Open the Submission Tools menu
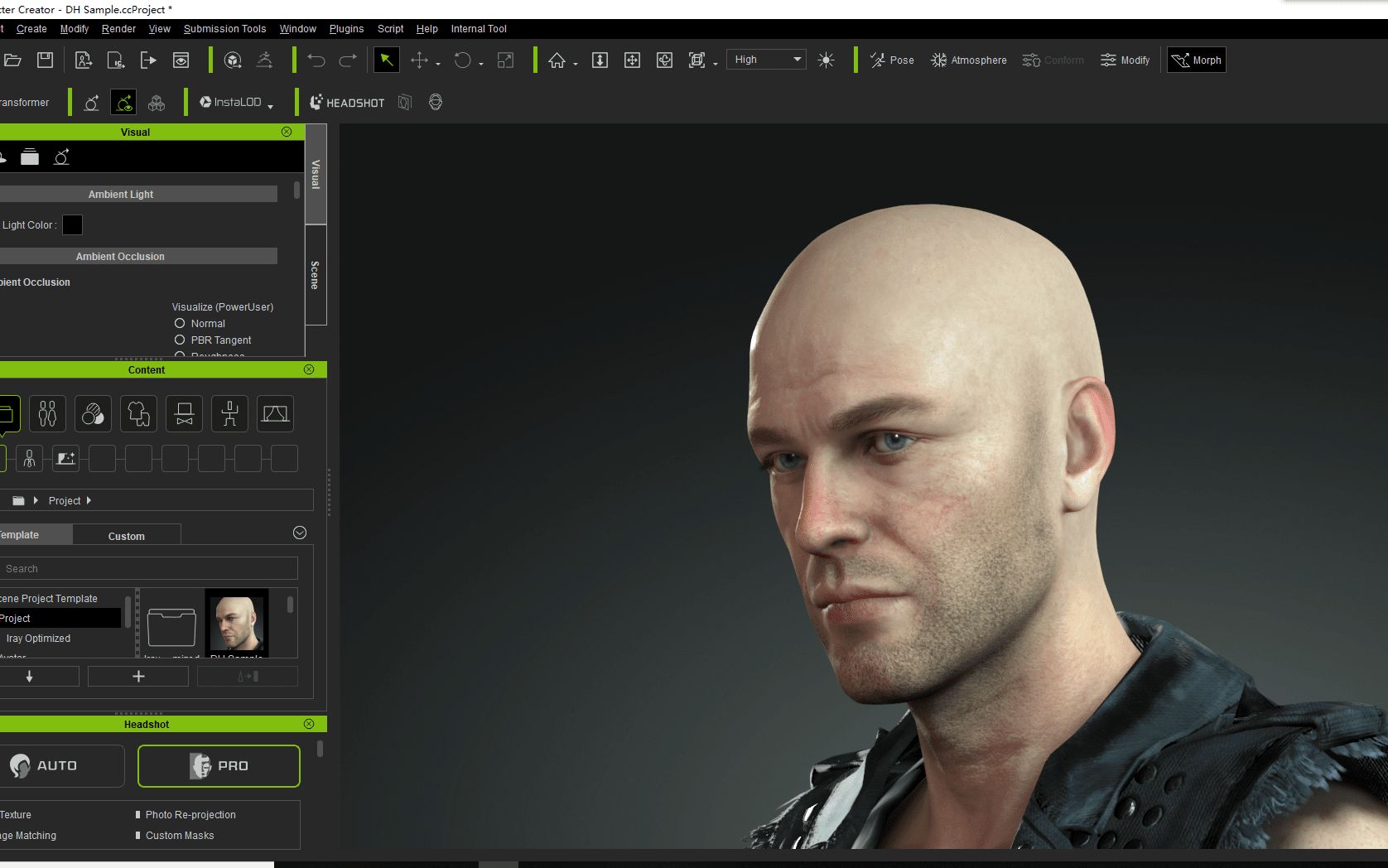This screenshot has height=868, width=1388. pyautogui.click(x=224, y=29)
